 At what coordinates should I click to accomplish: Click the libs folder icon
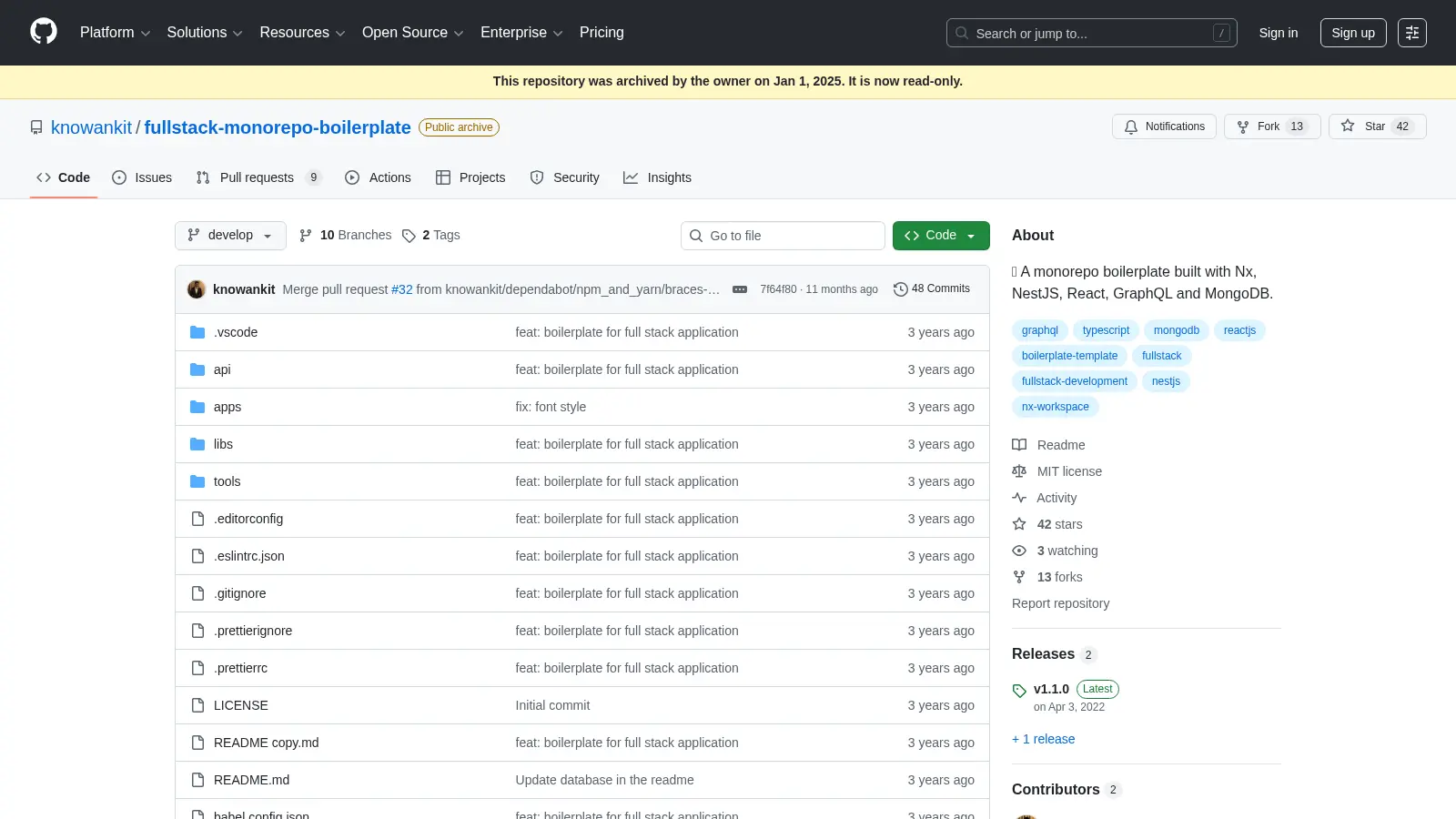197,444
